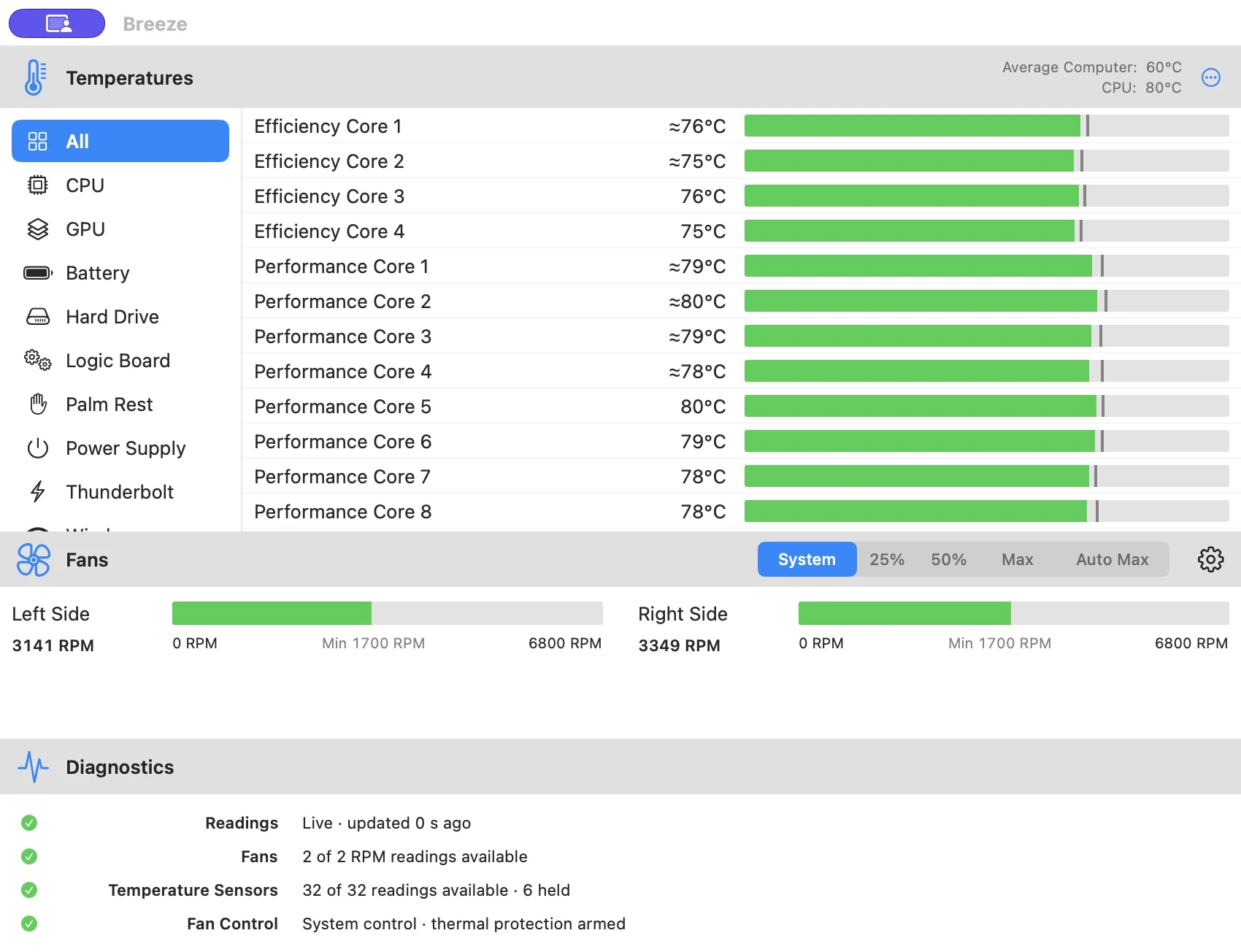Screen dimensions: 1241x952
Task: Click the Performance Core 6 temperature bar
Action: click(x=987, y=441)
